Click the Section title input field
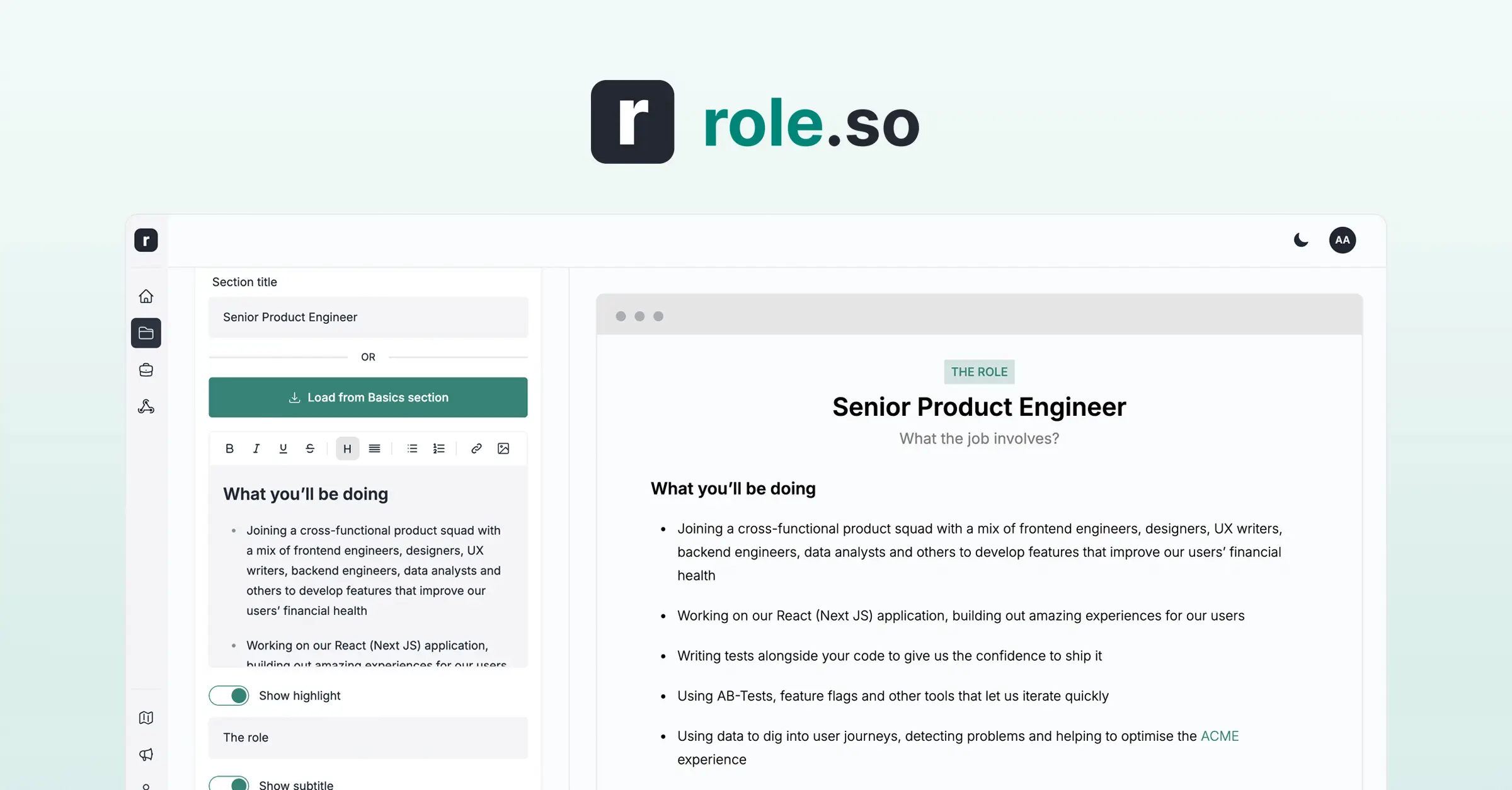This screenshot has width=1512, height=790. point(368,317)
